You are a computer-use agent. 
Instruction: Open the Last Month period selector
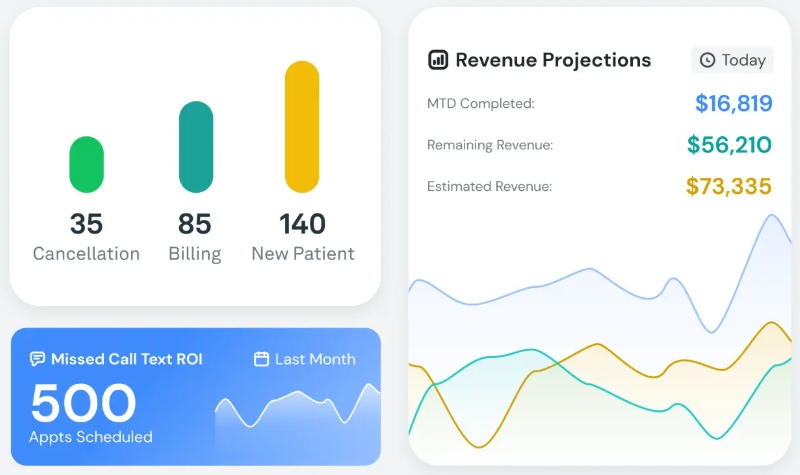[305, 359]
